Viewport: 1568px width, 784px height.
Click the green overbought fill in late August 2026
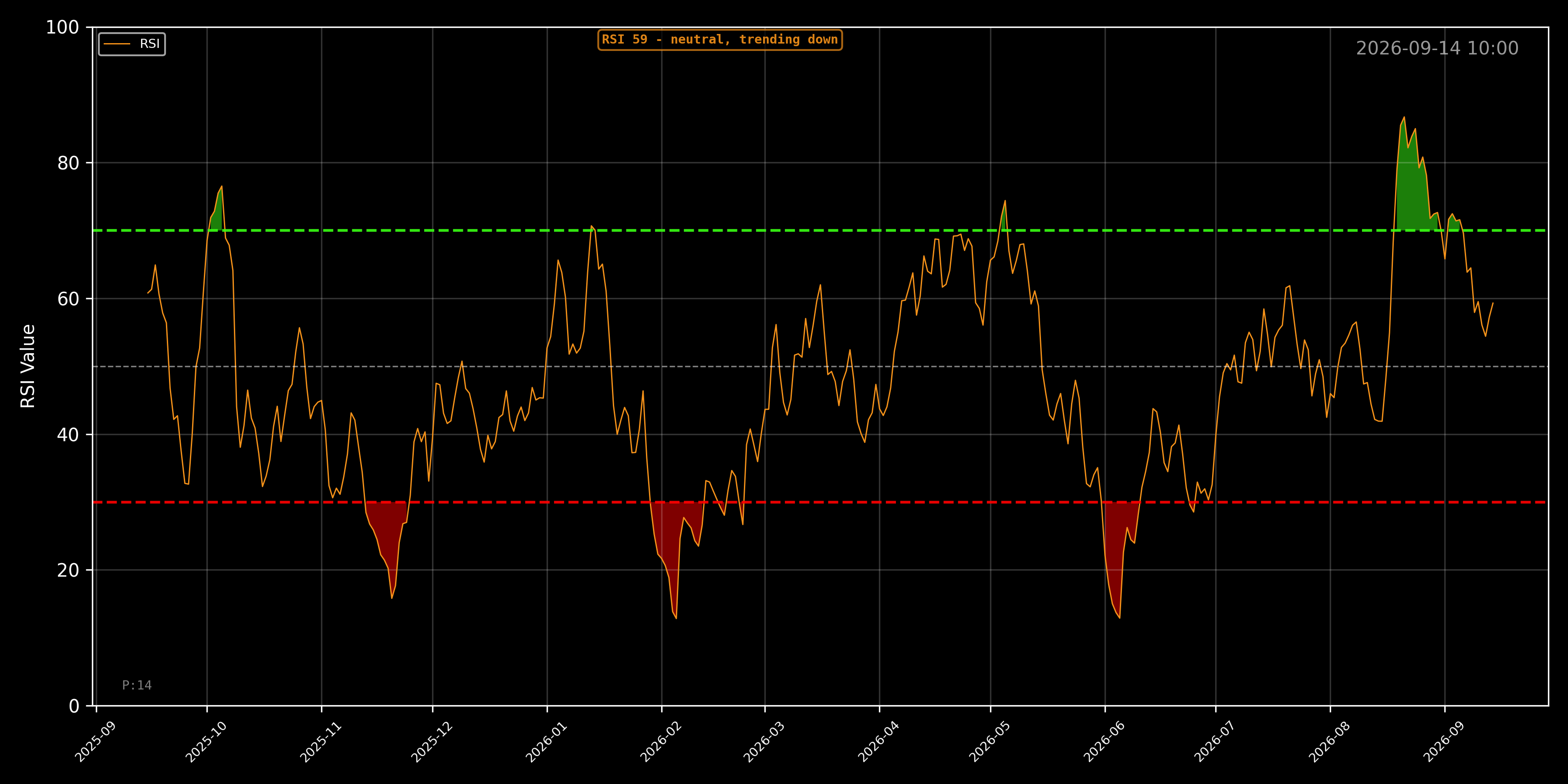(x=1411, y=189)
